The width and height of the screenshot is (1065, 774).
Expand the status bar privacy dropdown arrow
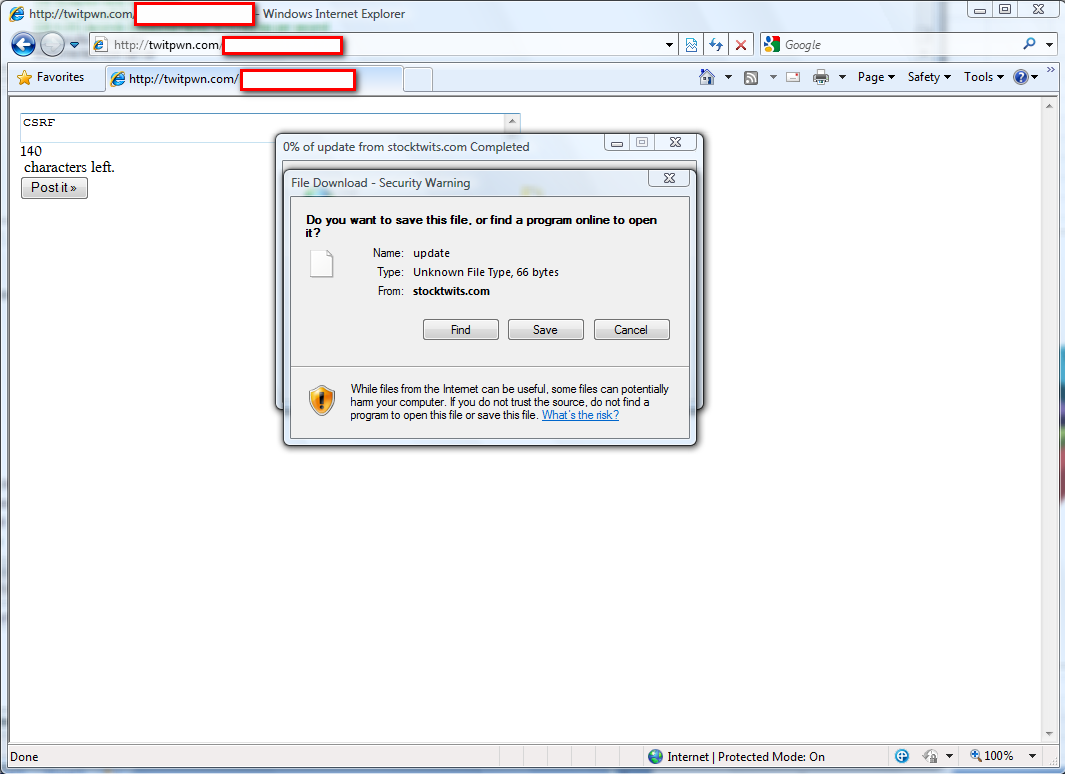tap(950, 756)
